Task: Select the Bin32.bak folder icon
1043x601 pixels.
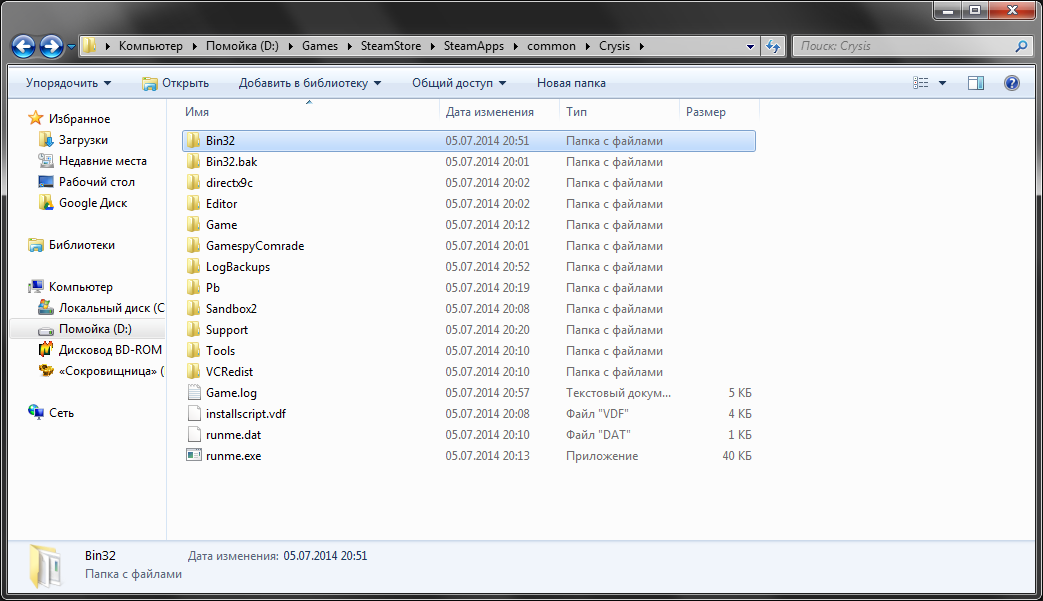Action: [x=194, y=162]
